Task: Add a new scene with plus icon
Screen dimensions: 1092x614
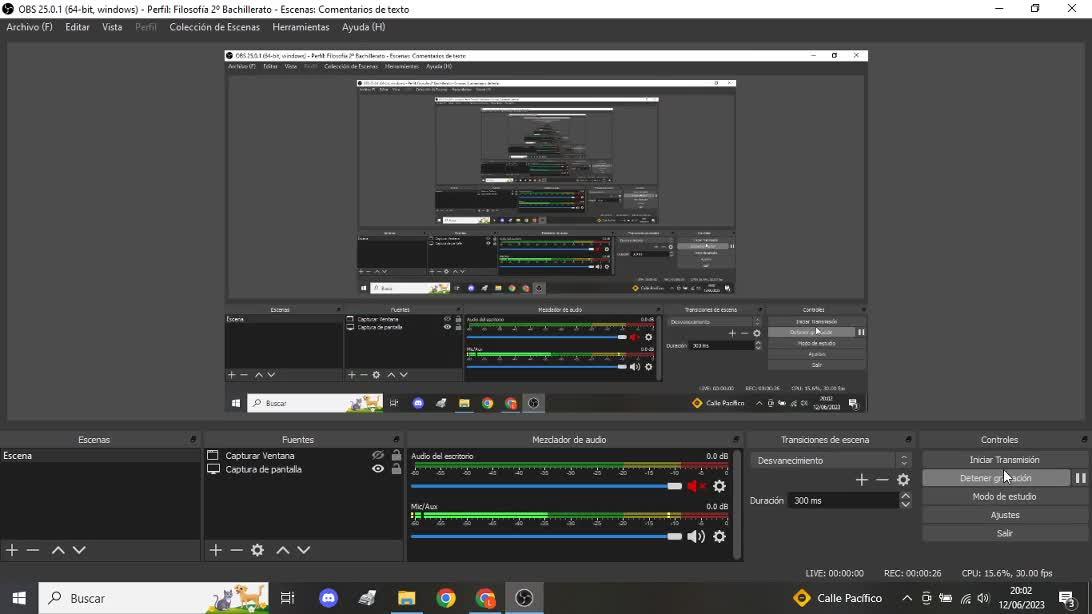Action: [x=12, y=550]
